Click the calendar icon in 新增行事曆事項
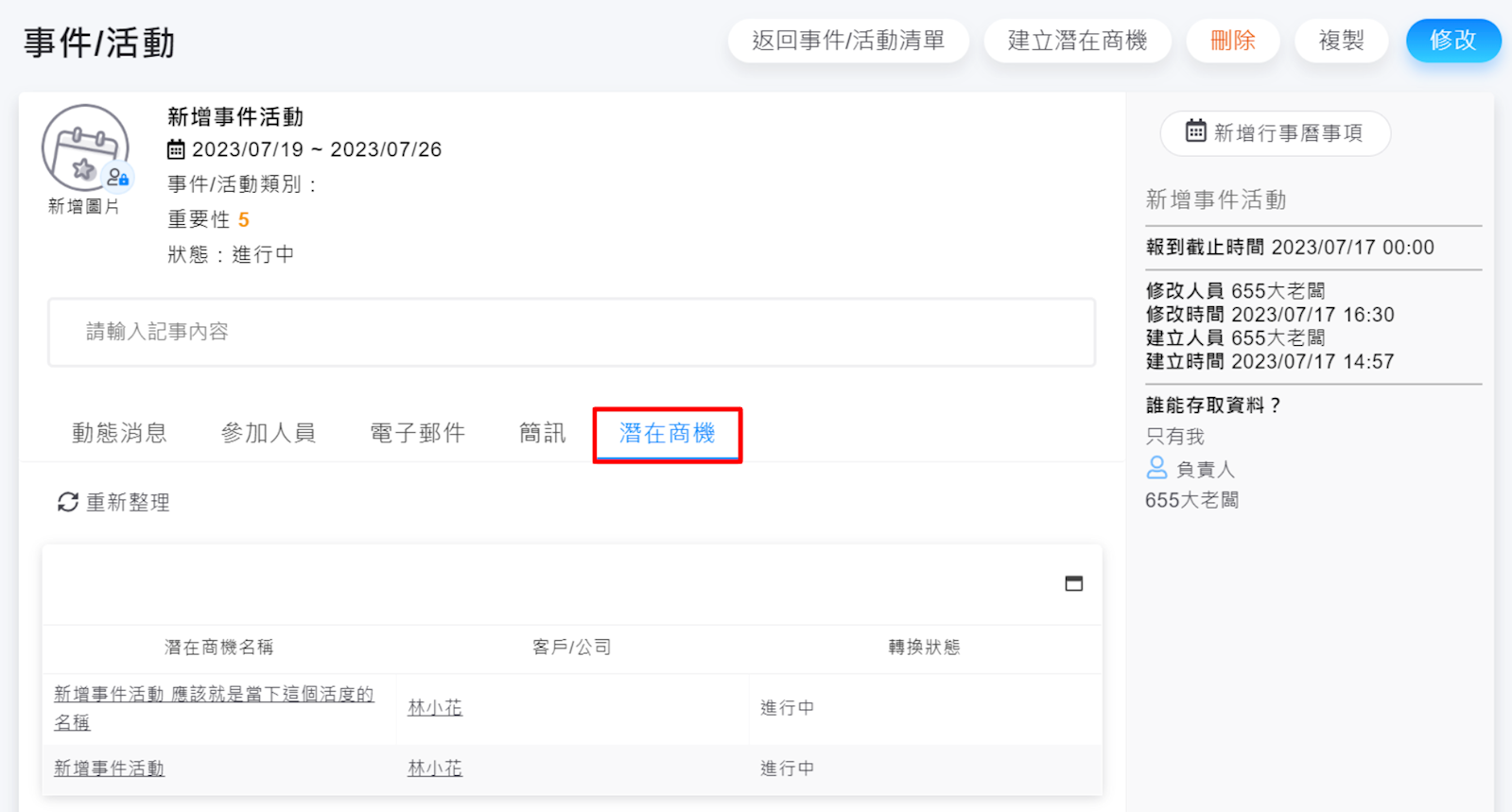Image resolution: width=1512 pixels, height=812 pixels. (x=1195, y=131)
